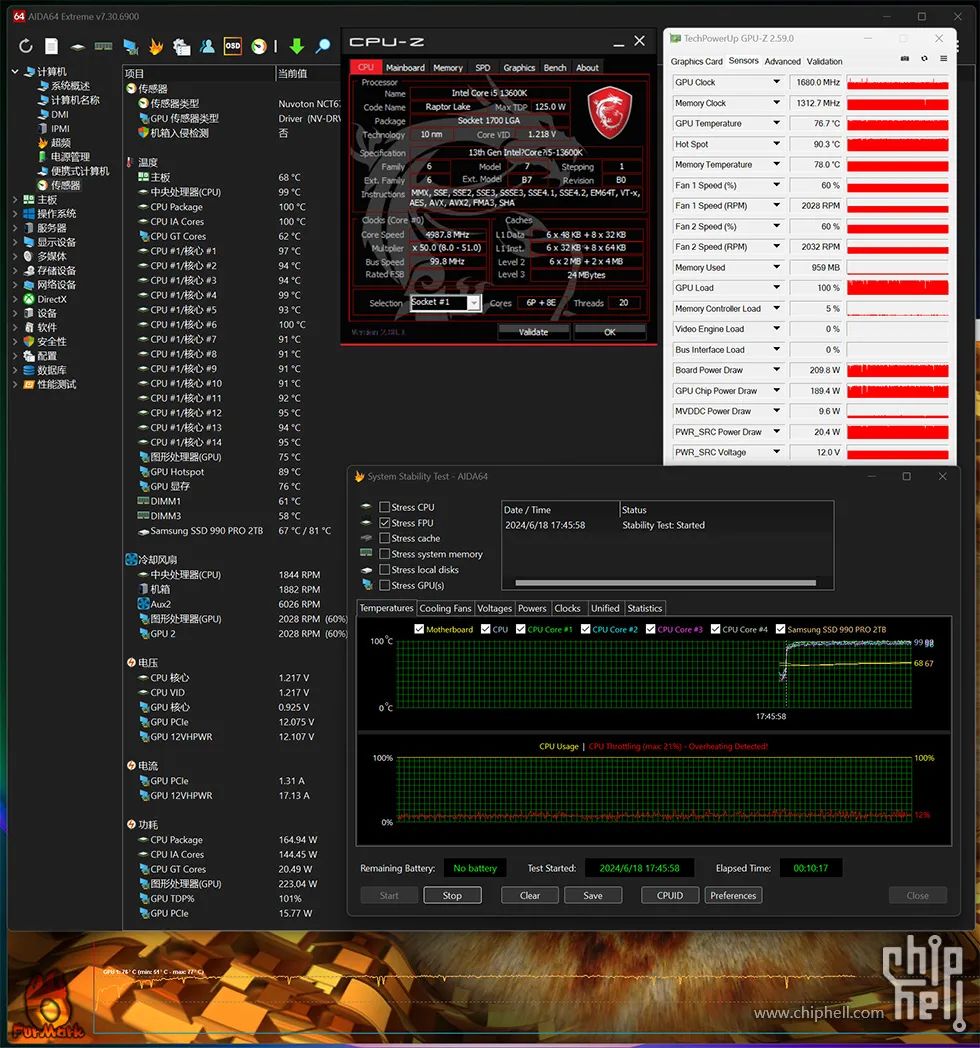980x1048 pixels.
Task: Enable Stress local disks checkbox
Action: (384, 569)
